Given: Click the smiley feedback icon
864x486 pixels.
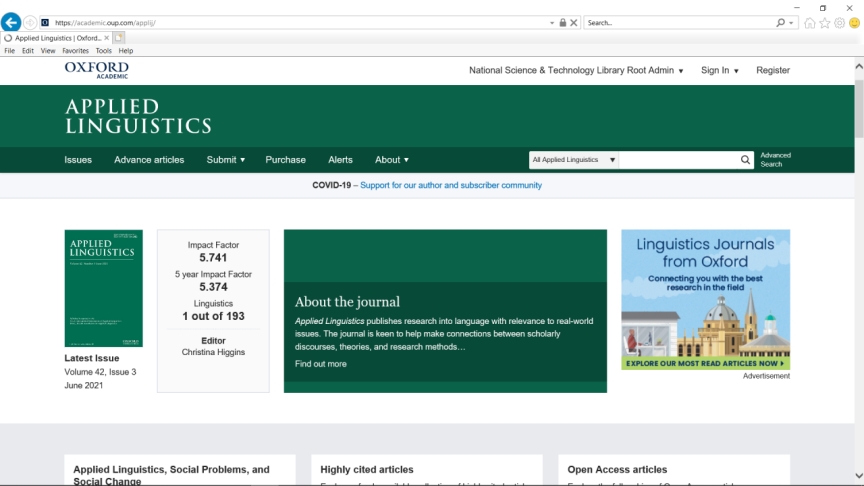Looking at the screenshot, I should click(855, 23).
